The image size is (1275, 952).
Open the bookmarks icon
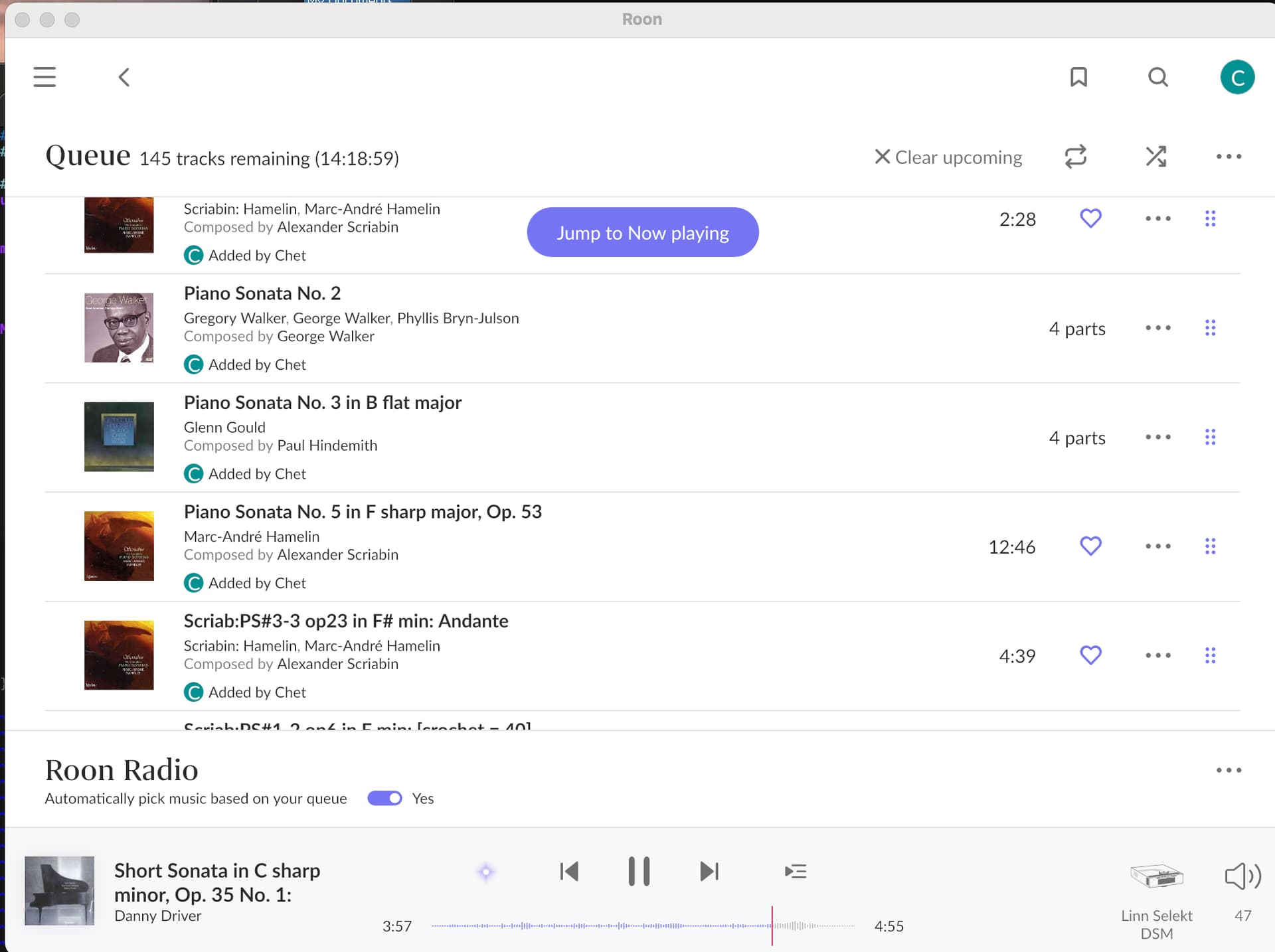[x=1078, y=77]
